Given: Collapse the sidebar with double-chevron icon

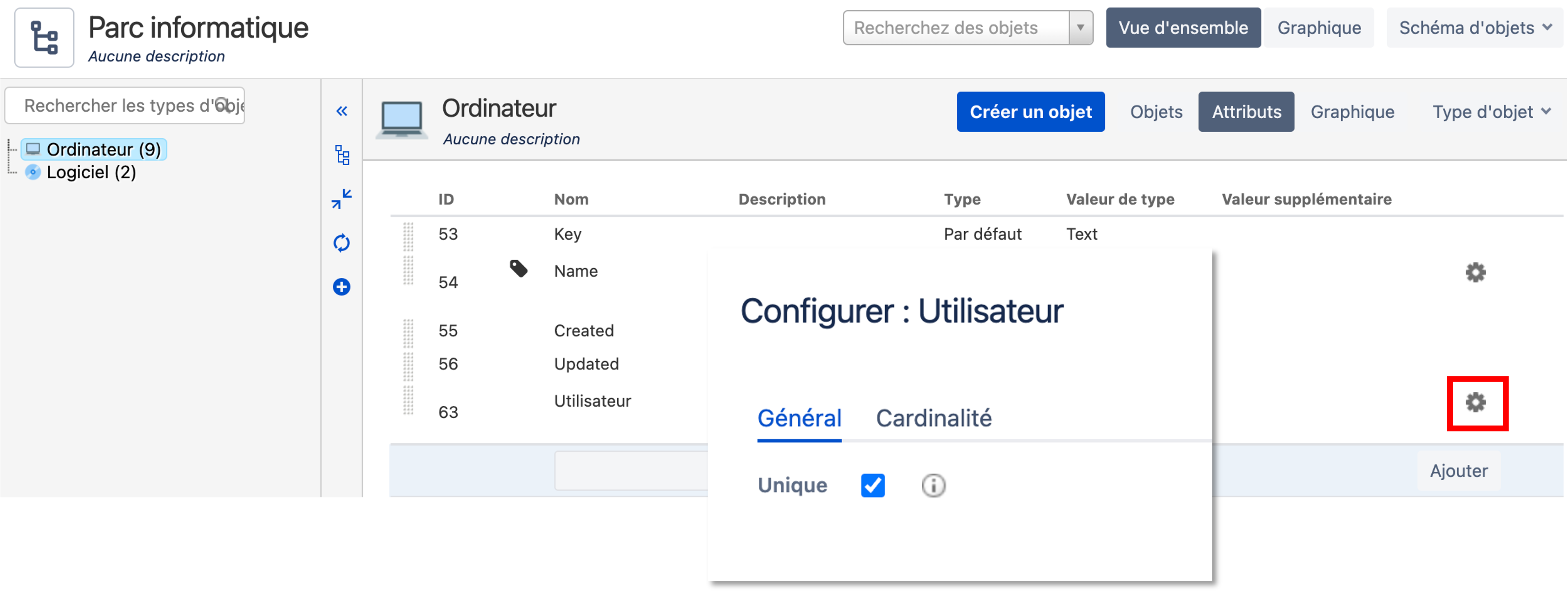Looking at the screenshot, I should [341, 111].
